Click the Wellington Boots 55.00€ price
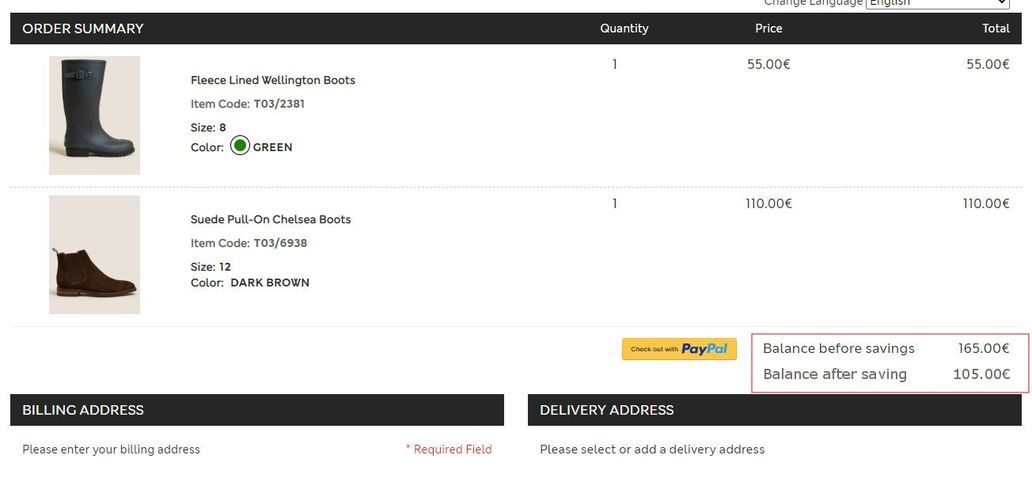The width and height of the screenshot is (1032, 478). (x=768, y=64)
